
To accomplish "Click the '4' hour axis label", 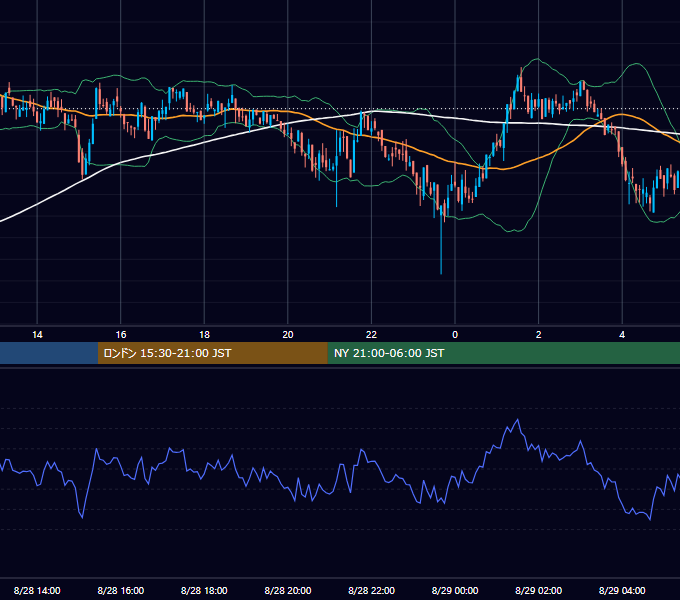I will (x=622, y=335).
